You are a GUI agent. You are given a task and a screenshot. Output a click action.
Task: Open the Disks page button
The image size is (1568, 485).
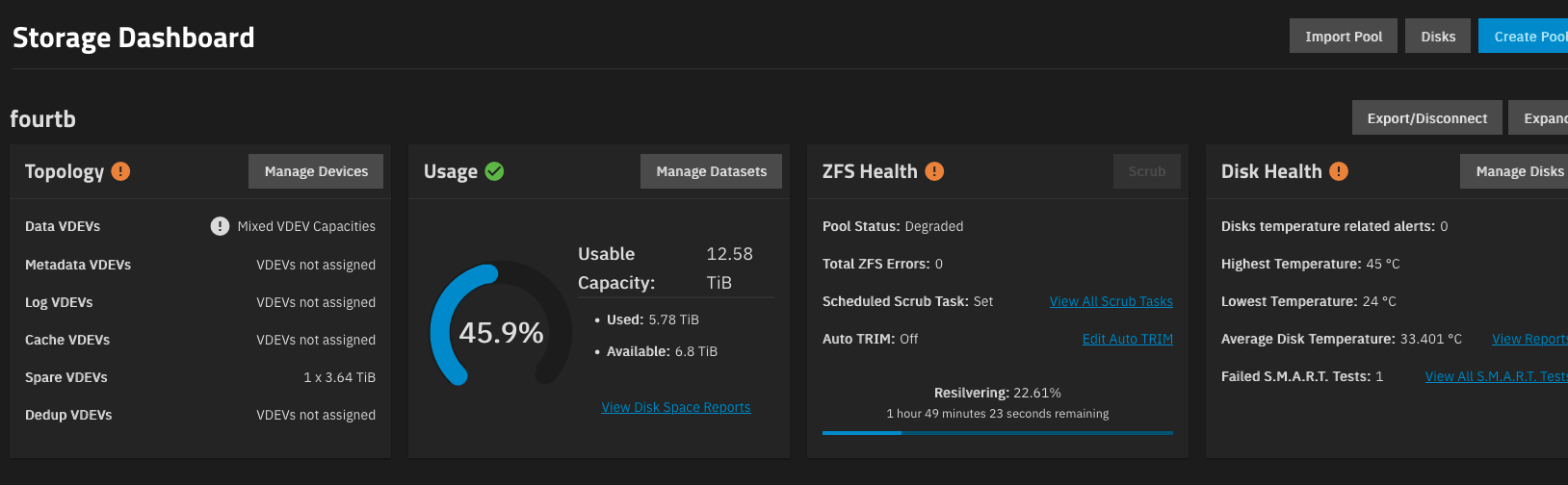[x=1438, y=37]
